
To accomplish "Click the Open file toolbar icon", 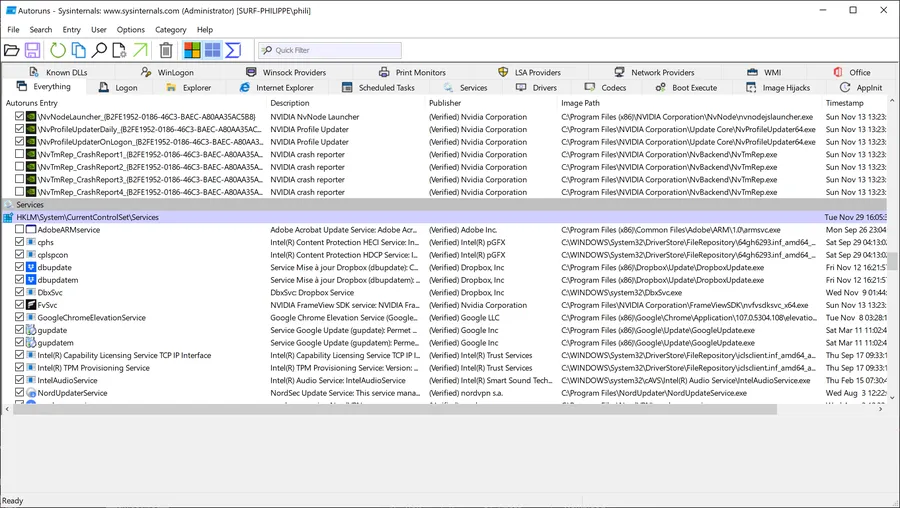I will point(11,51).
